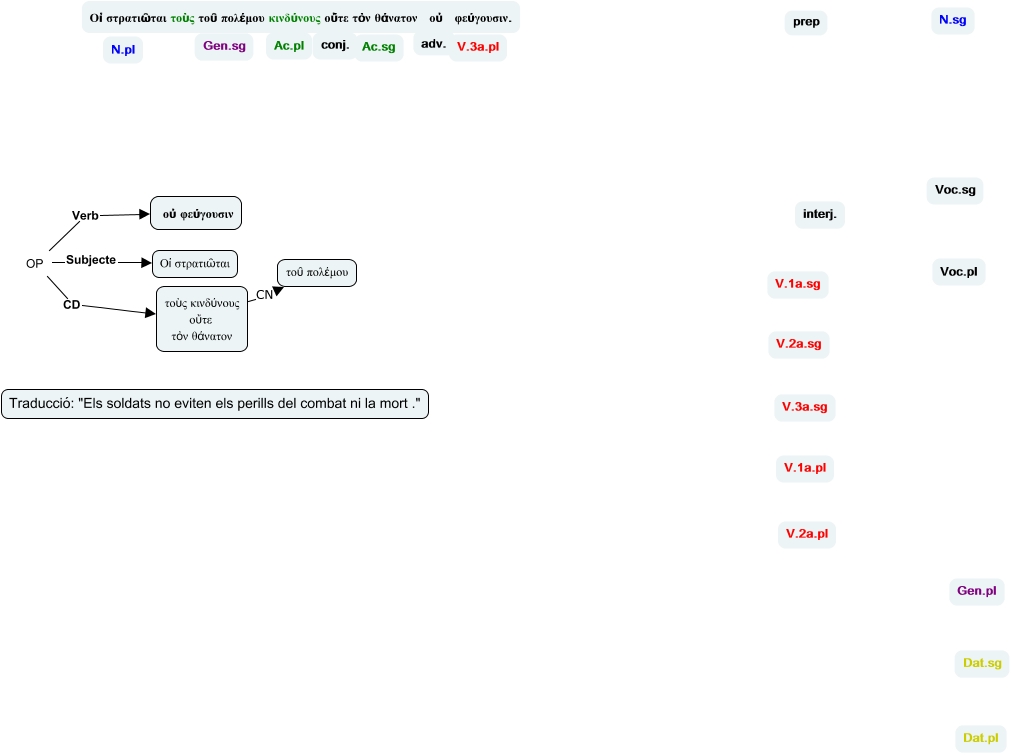Click the green Ac.sg tag
The image size is (1011, 755).
(379, 47)
